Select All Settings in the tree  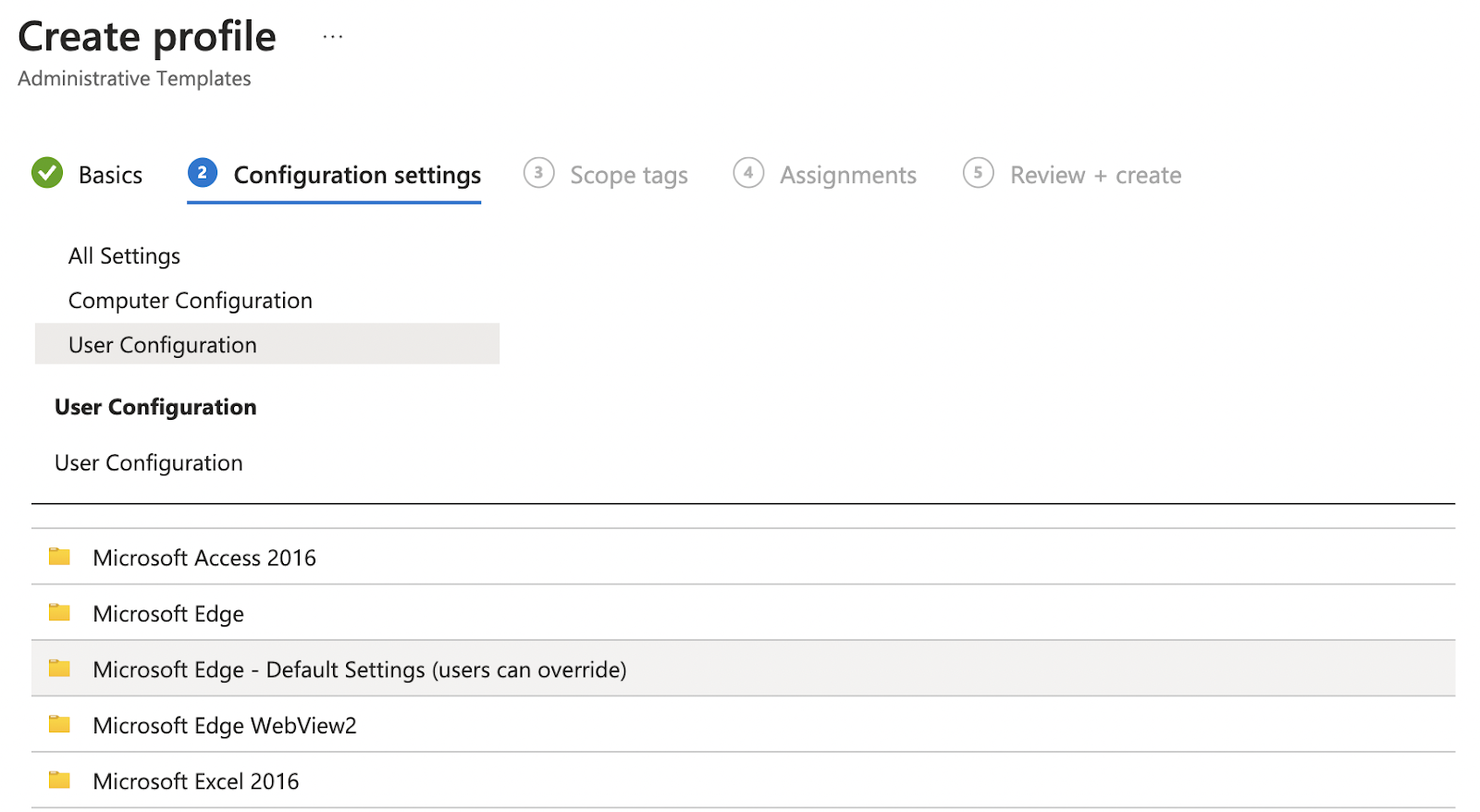pyautogui.click(x=124, y=256)
